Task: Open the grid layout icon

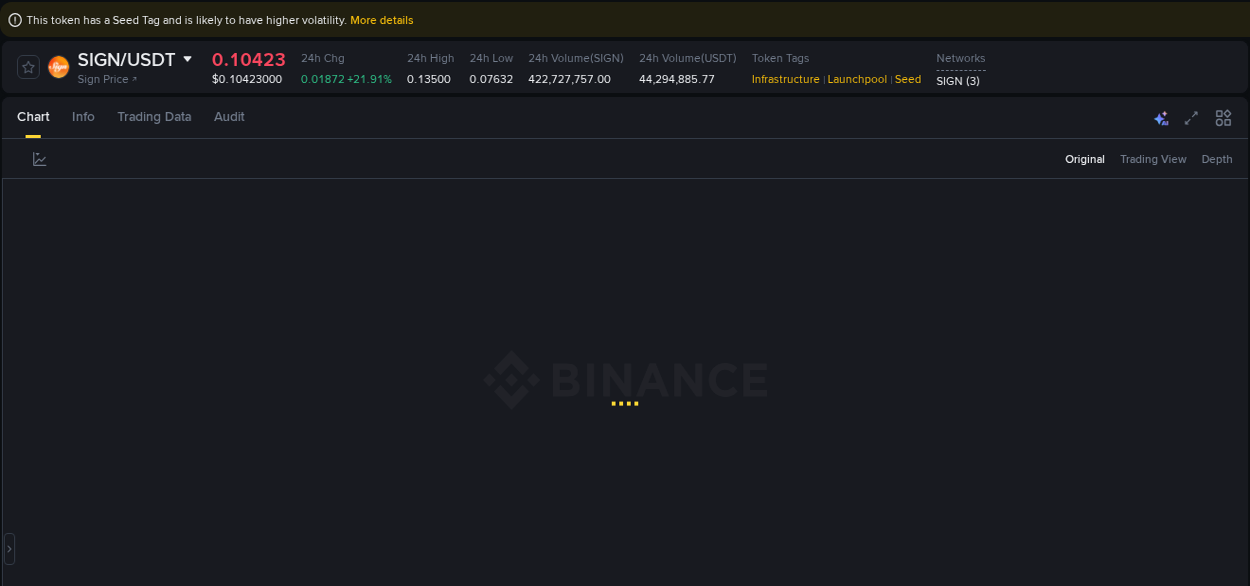Action: click(x=1223, y=118)
